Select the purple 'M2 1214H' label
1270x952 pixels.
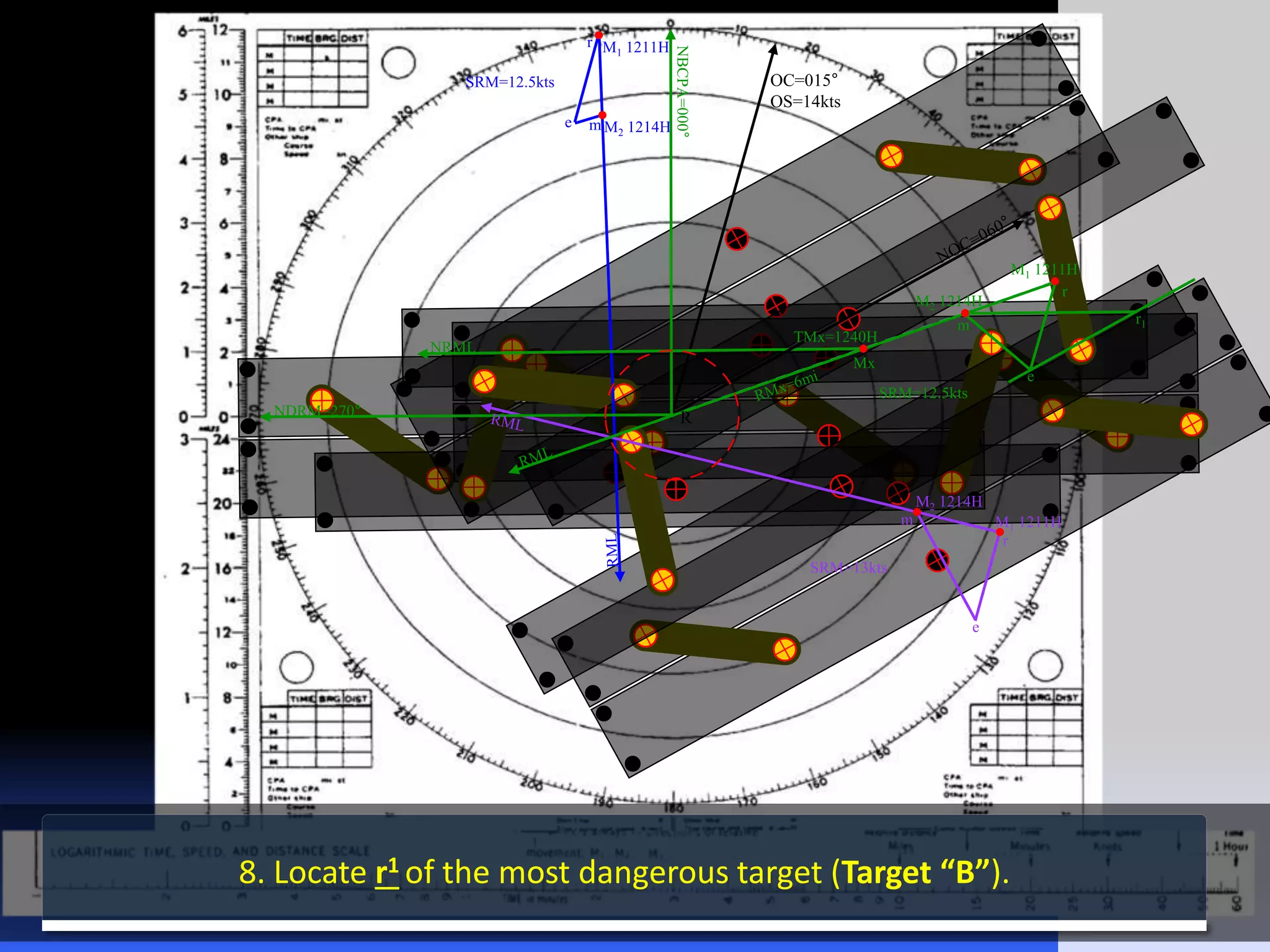tap(949, 501)
